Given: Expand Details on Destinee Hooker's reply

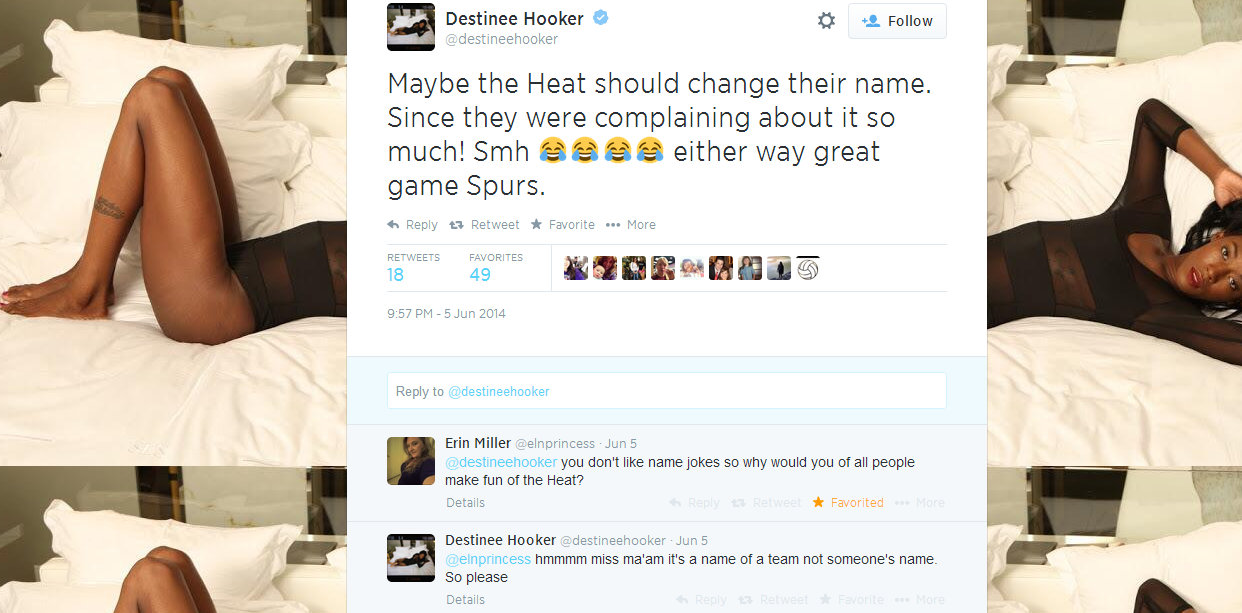Looking at the screenshot, I should coord(465,600).
